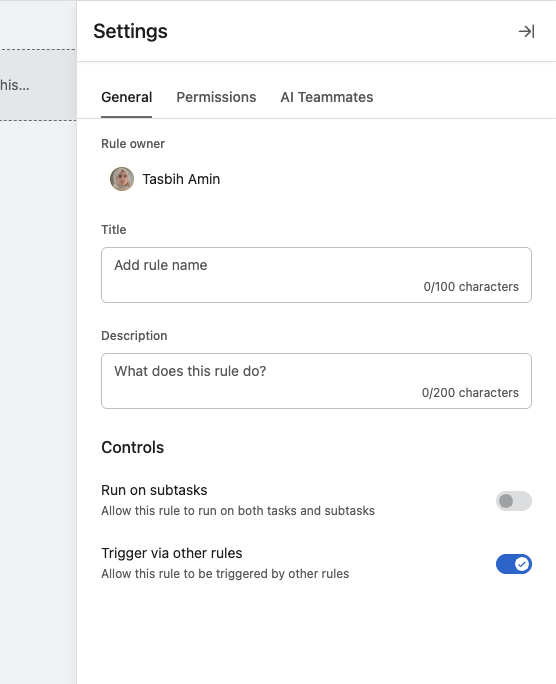Image resolution: width=556 pixels, height=684 pixels.
Task: Click Tasbih Amin's avatar picture
Action: [x=122, y=179]
